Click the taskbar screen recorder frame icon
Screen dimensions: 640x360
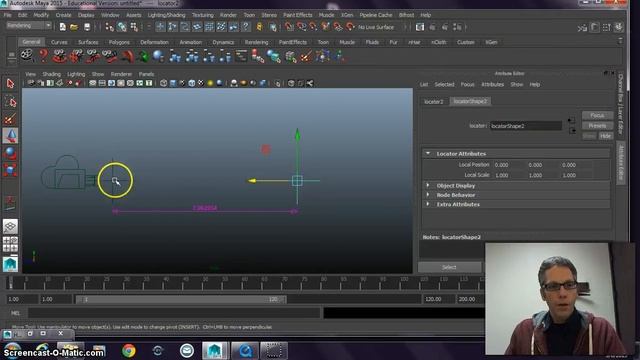click(x=273, y=351)
